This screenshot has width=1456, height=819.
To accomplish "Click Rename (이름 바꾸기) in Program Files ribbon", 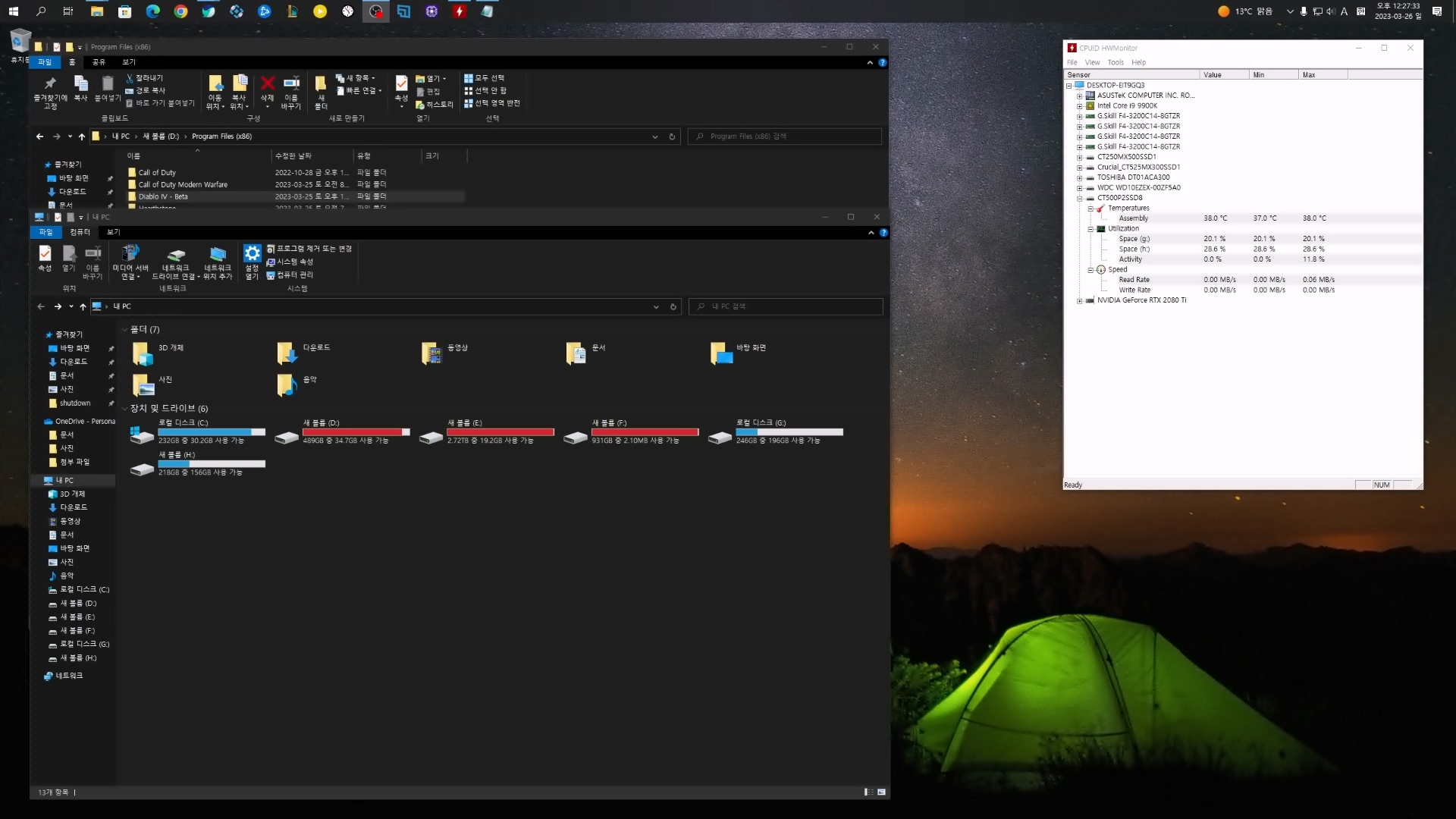I will 291,92.
